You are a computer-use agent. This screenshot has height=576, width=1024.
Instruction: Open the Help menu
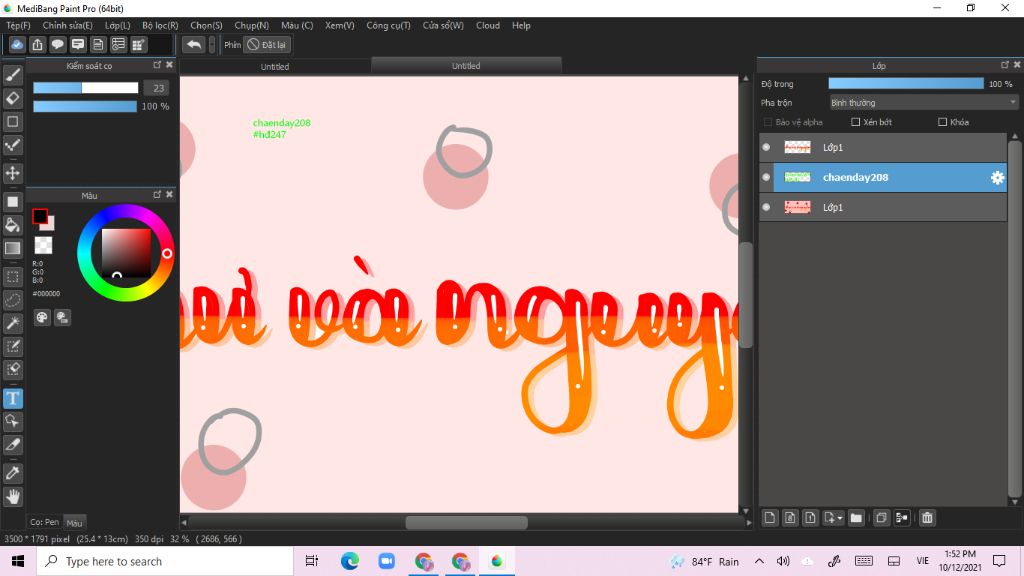521,25
